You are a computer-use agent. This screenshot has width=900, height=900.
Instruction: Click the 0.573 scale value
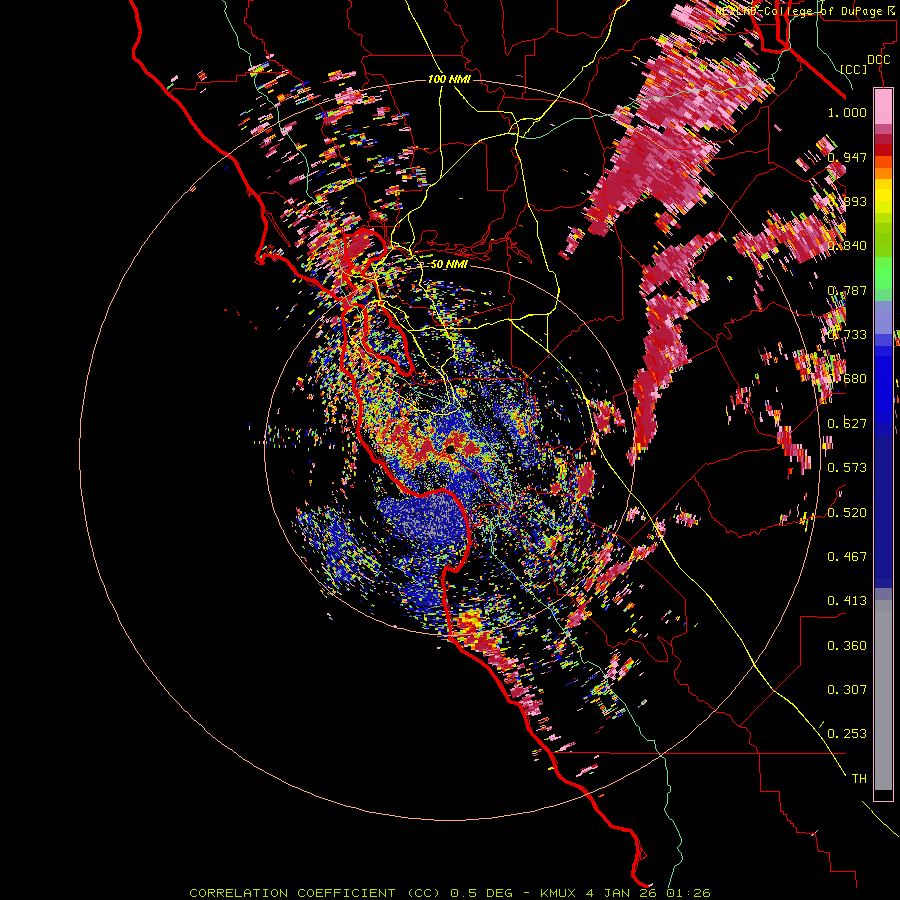847,467
